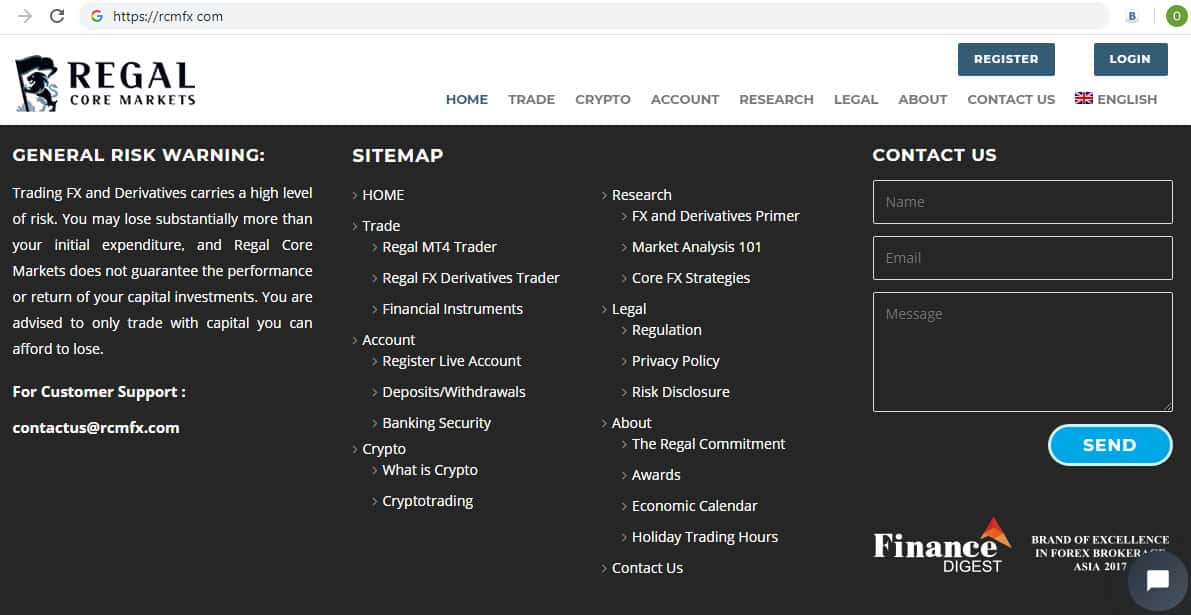Open the Awards link
The image size is (1191, 615).
tap(656, 475)
